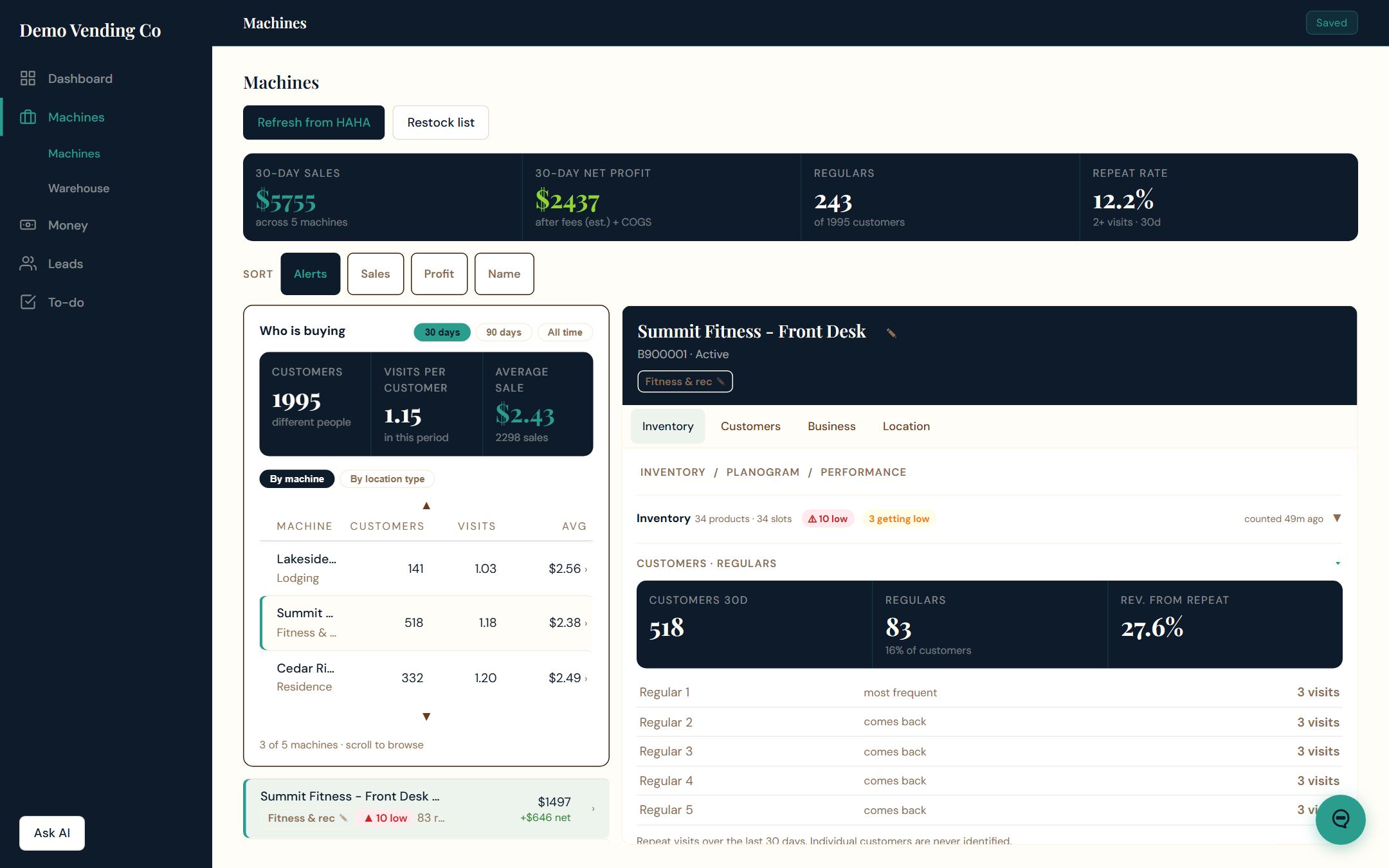Screen dimensions: 1389x868
Task: Open the Business tab
Action: coord(831,426)
